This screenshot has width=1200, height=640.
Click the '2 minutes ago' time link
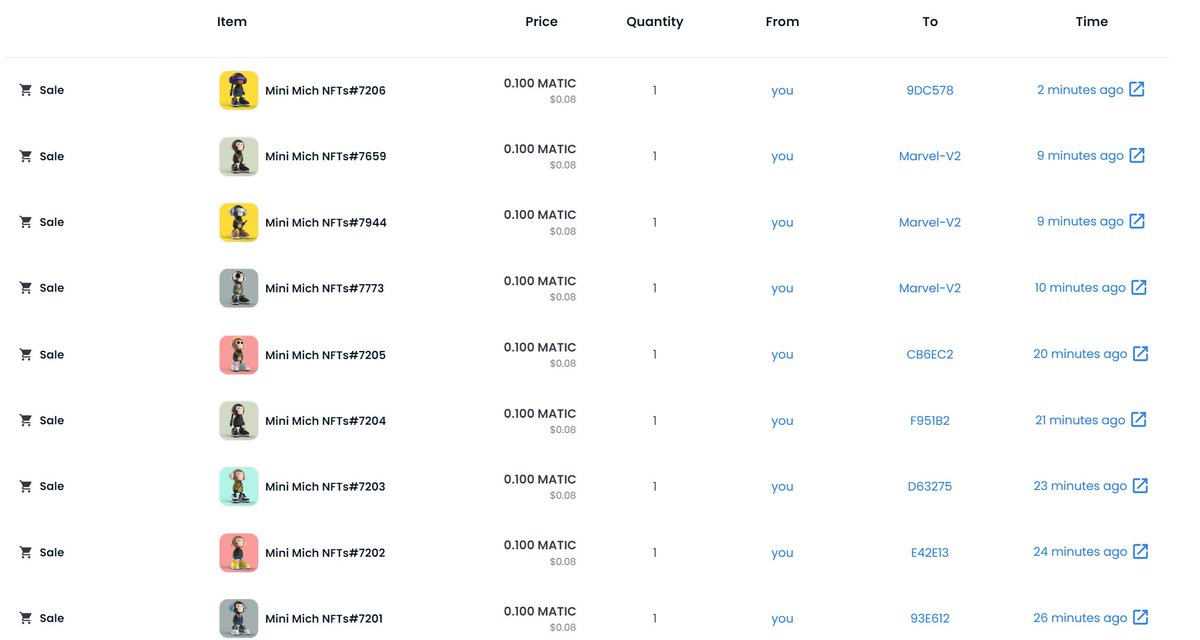pyautogui.click(x=1080, y=90)
